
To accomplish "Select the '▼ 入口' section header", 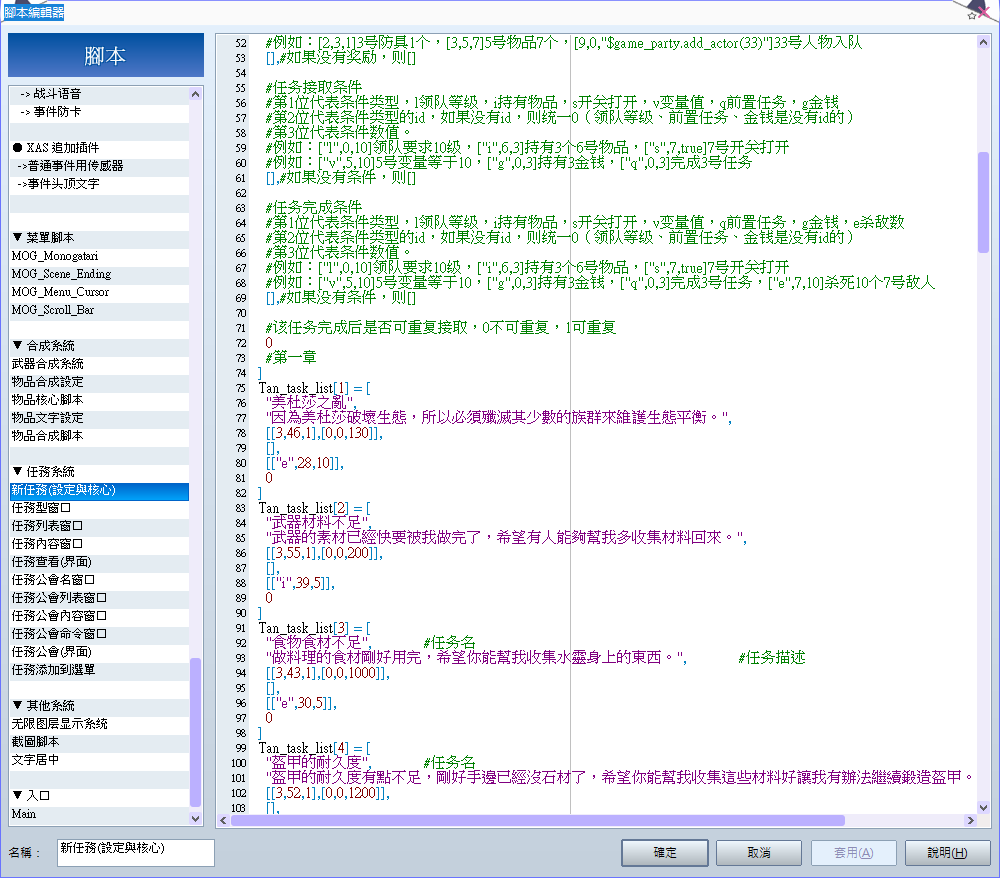I will (99, 796).
